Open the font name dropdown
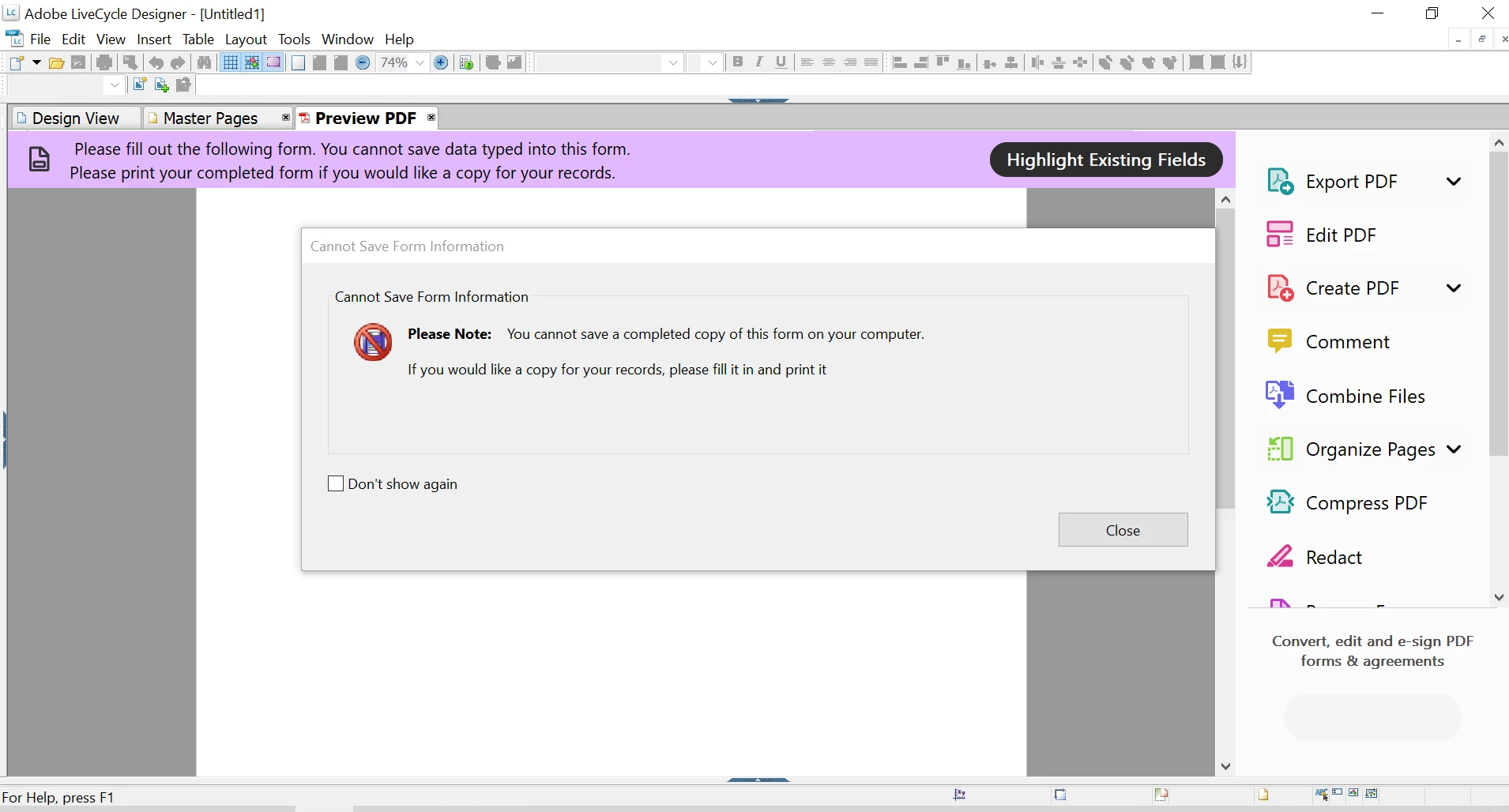This screenshot has width=1509, height=812. pyautogui.click(x=673, y=63)
